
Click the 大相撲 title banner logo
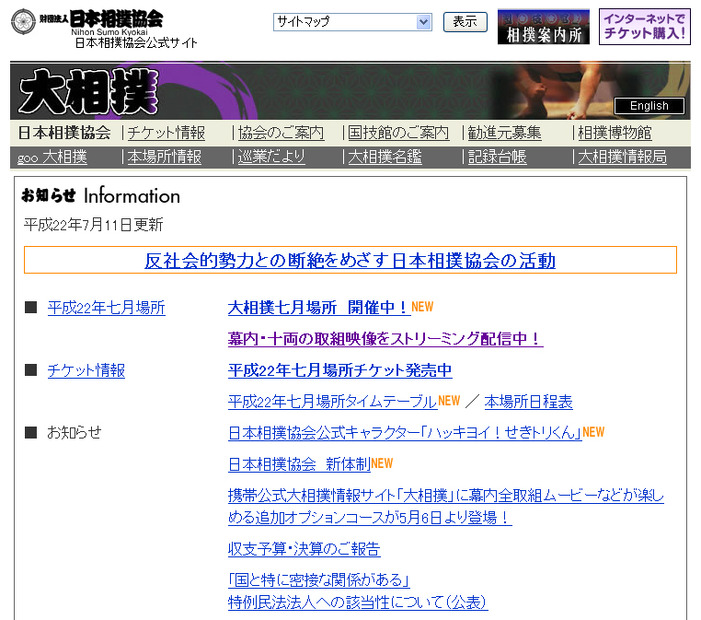click(x=89, y=91)
